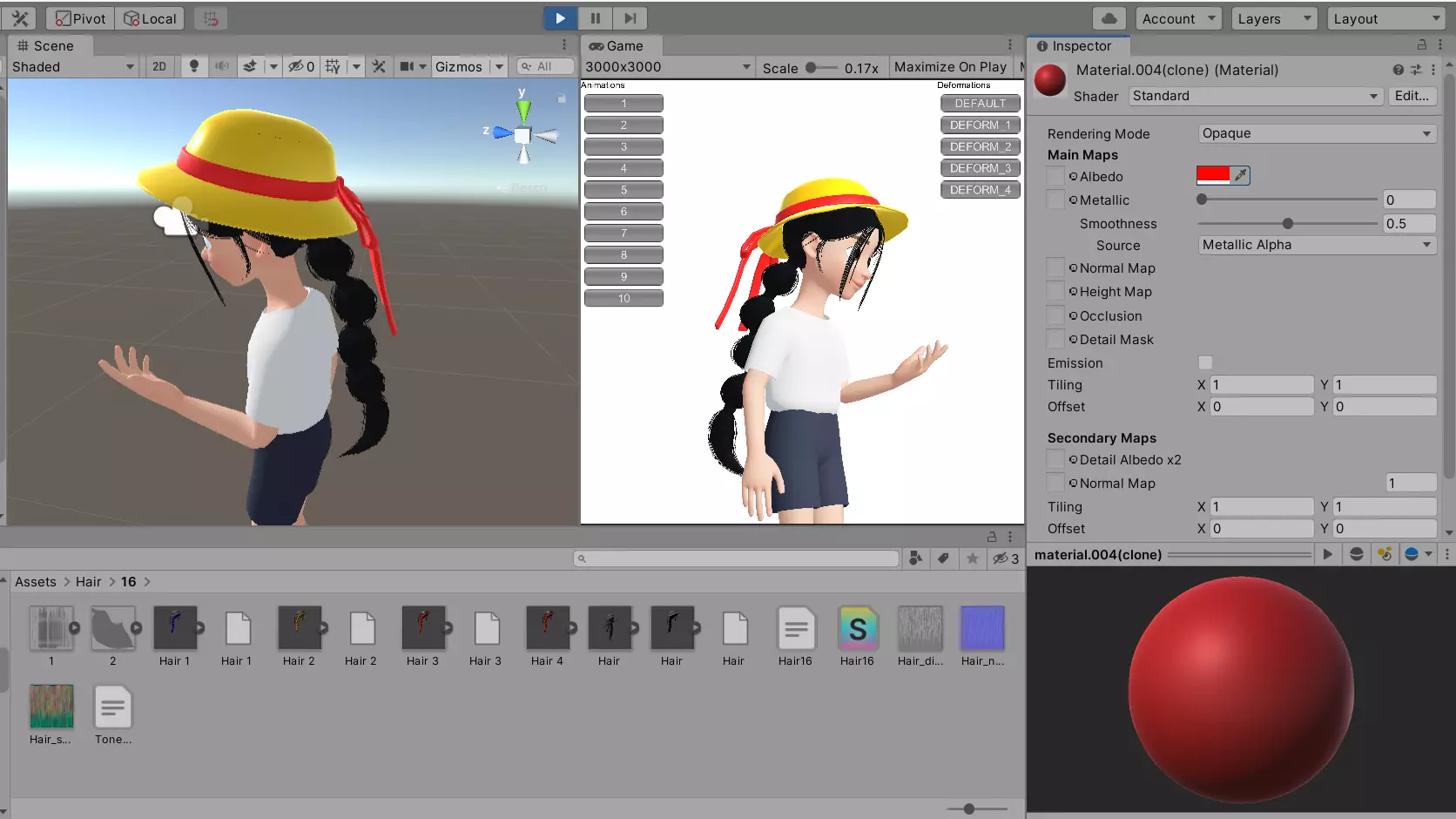Expand the Hair 1 model asset arrow
Image resolution: width=1456 pixels, height=819 pixels.
(x=199, y=627)
